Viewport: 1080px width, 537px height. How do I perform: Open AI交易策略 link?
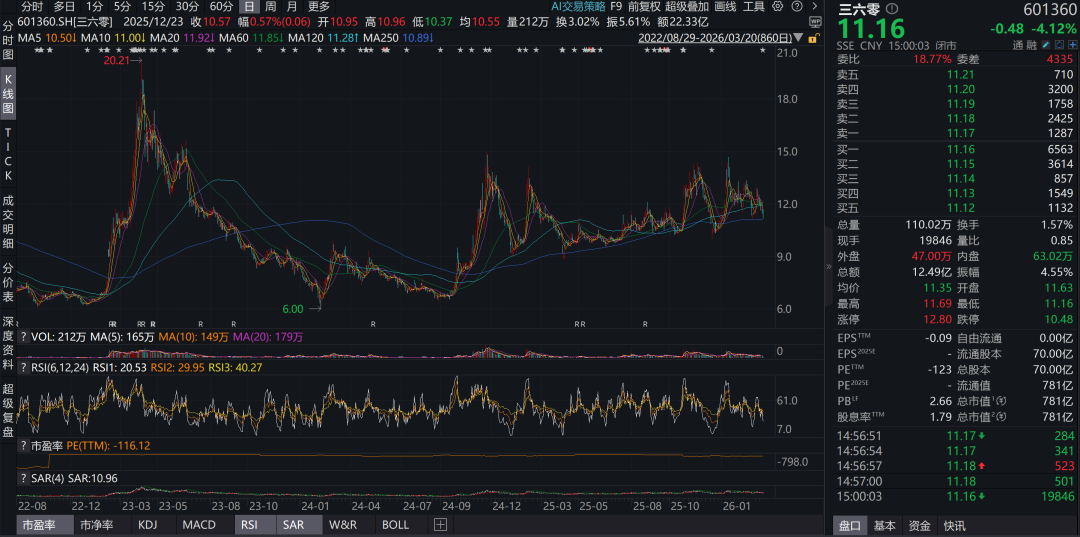click(x=578, y=6)
